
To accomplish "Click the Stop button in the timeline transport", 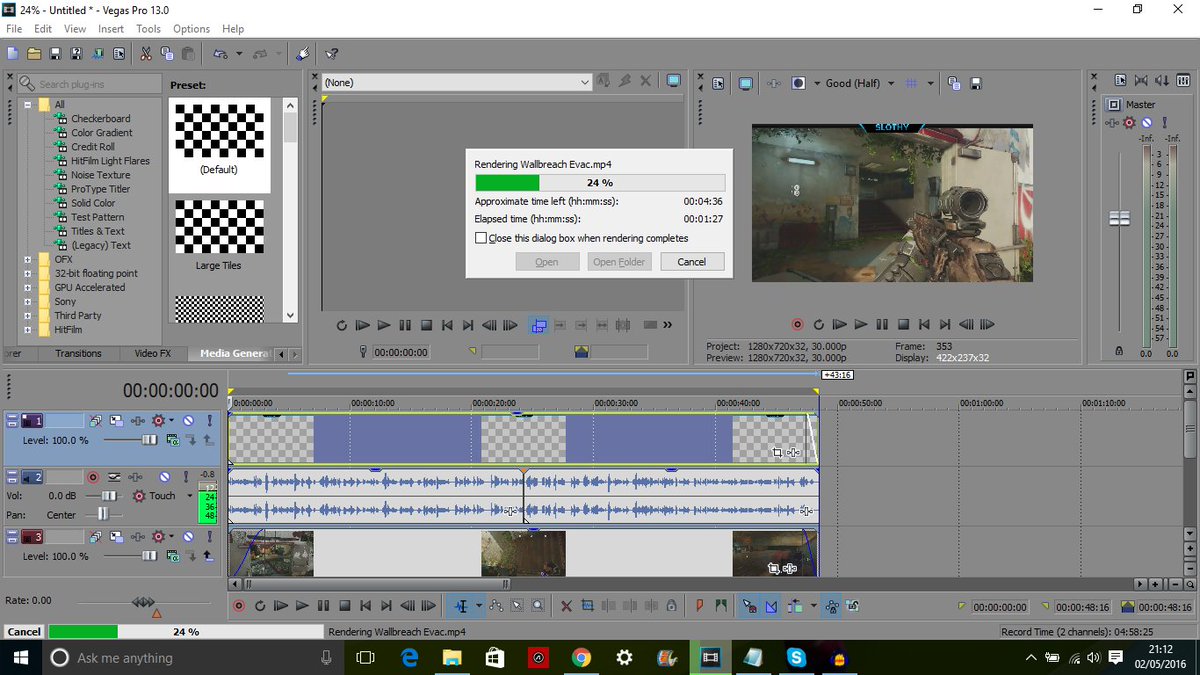I will point(344,606).
